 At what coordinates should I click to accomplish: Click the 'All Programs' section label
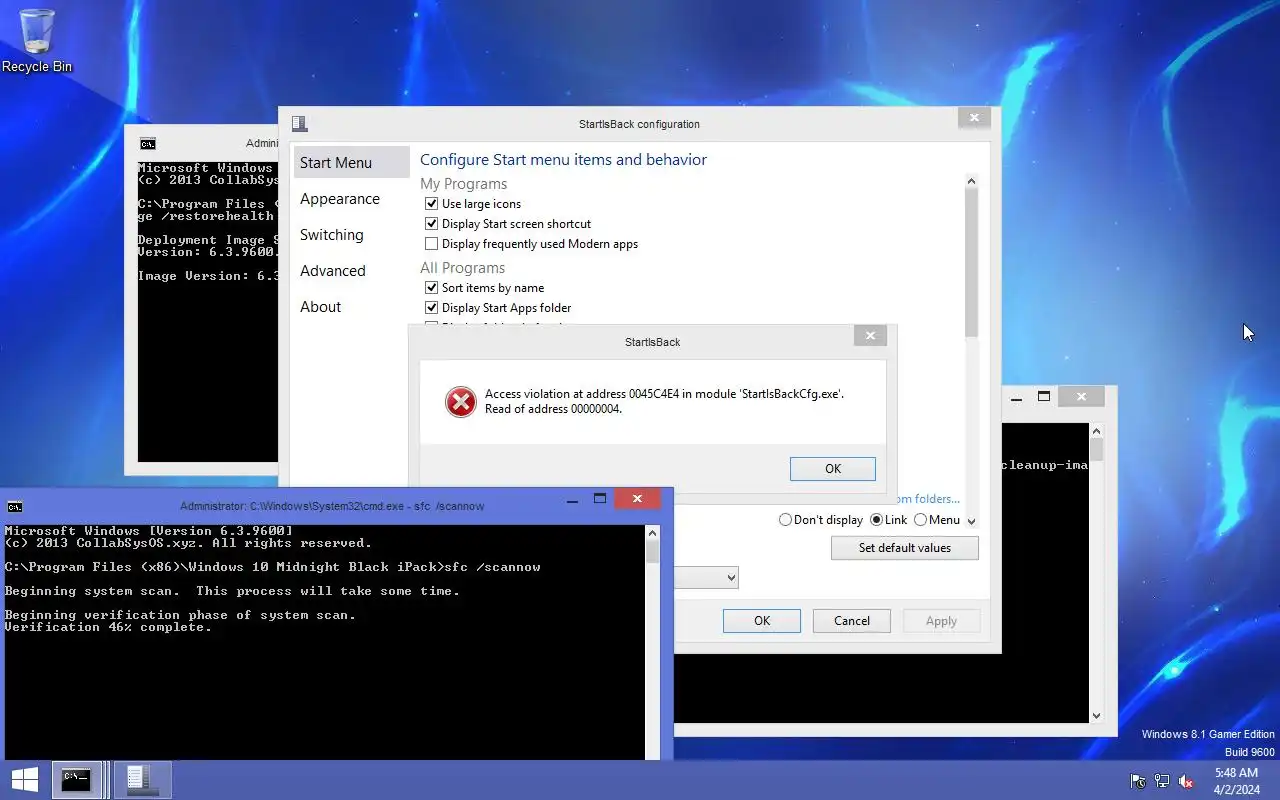[x=462, y=268]
